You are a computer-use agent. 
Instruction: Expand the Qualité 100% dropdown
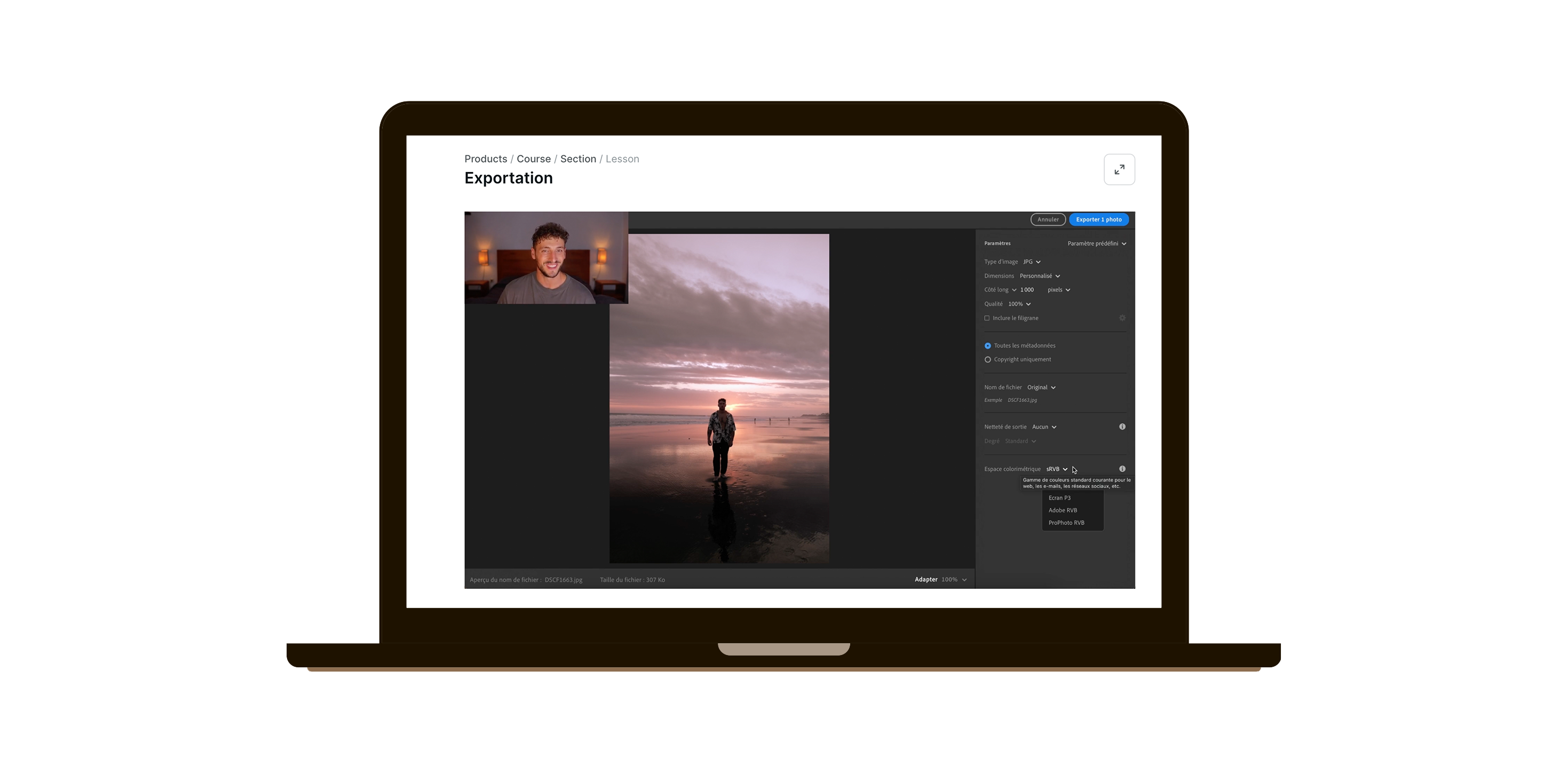(x=1019, y=304)
